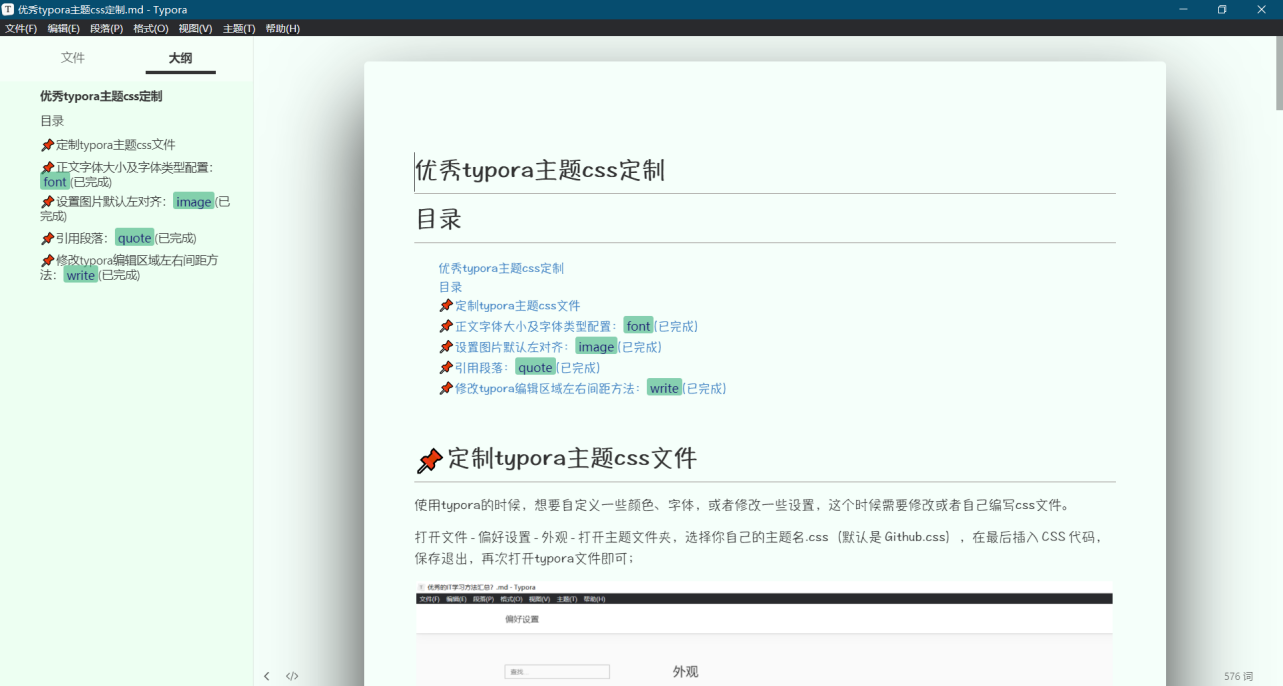
Task: Click the 576 词 word count
Action: click(1238, 676)
